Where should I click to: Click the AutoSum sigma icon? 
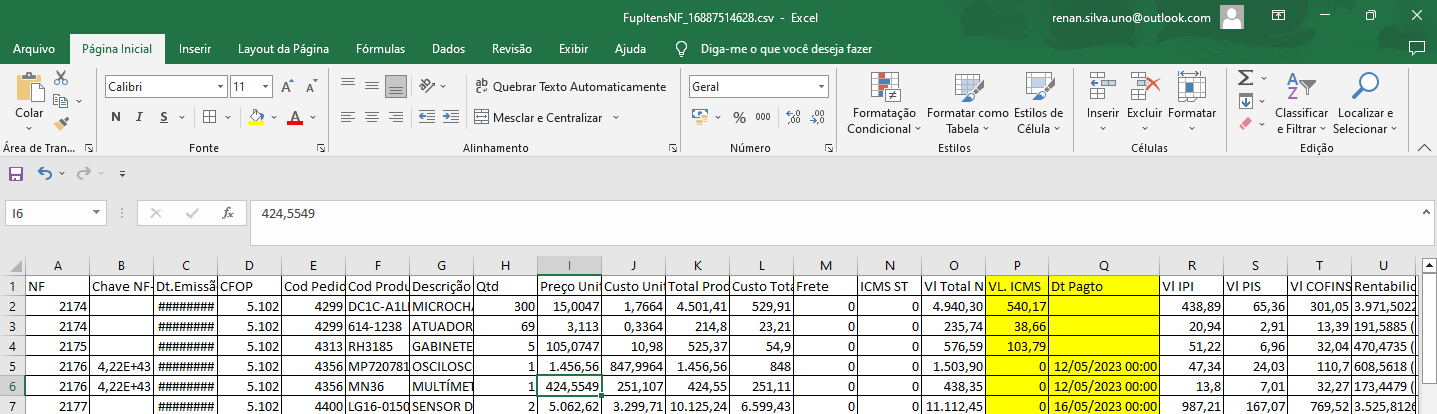[x=1245, y=78]
